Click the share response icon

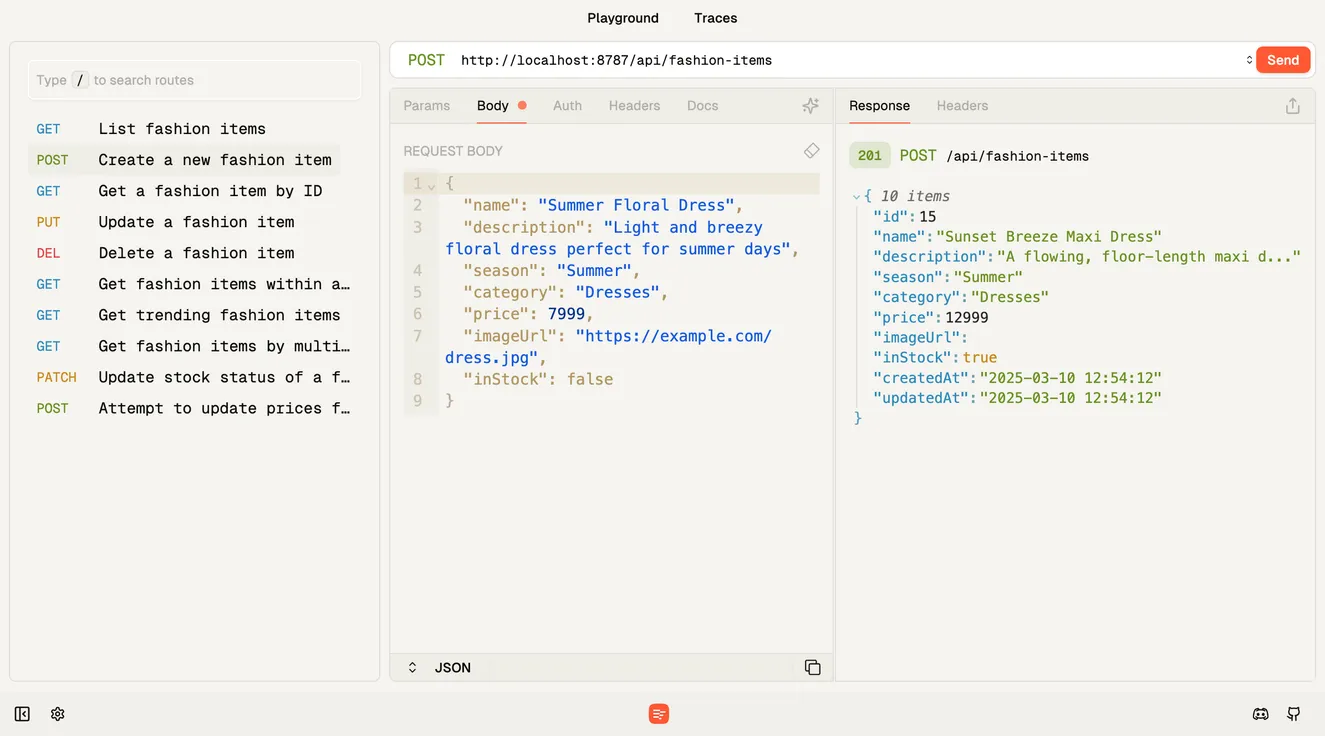[x=1292, y=106]
